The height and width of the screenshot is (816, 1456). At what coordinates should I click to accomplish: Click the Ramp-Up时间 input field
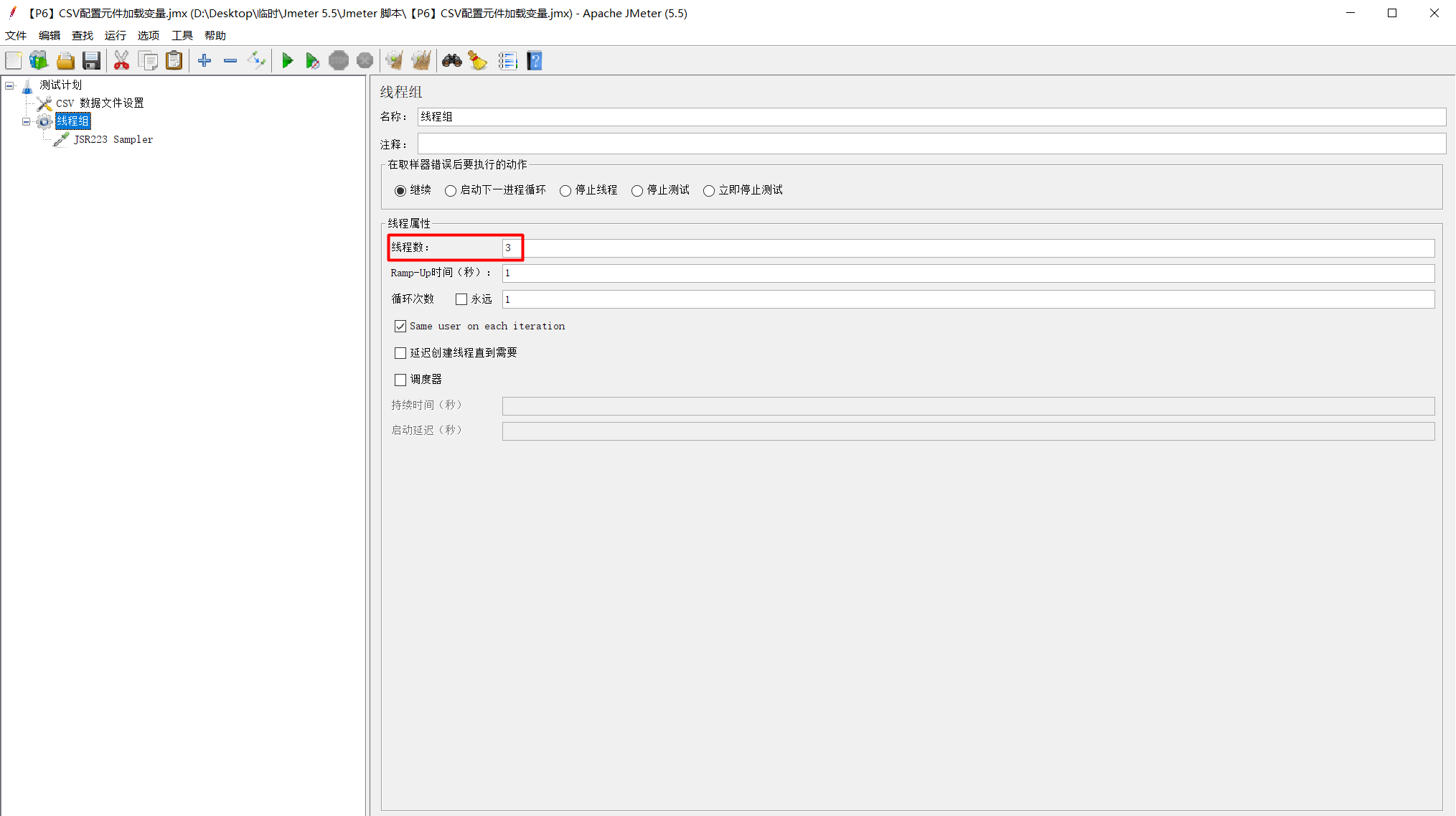coord(968,273)
